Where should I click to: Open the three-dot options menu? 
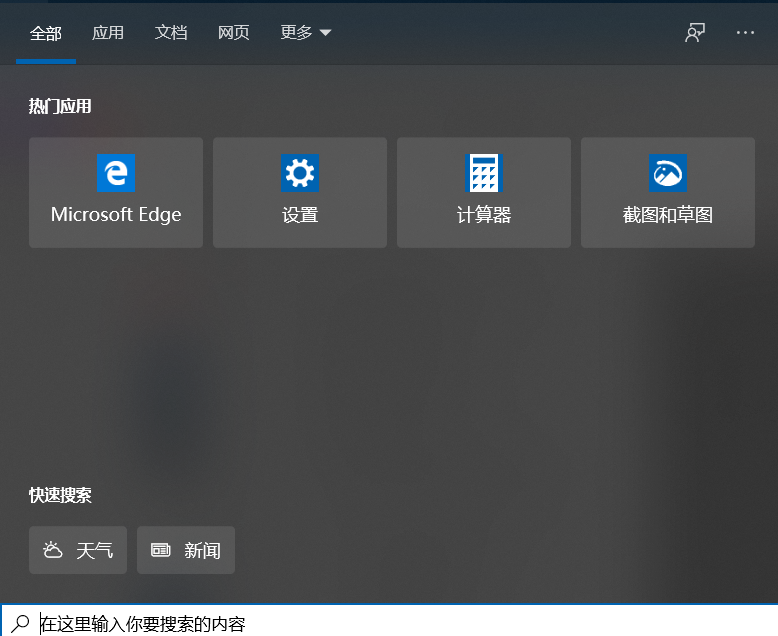[745, 33]
